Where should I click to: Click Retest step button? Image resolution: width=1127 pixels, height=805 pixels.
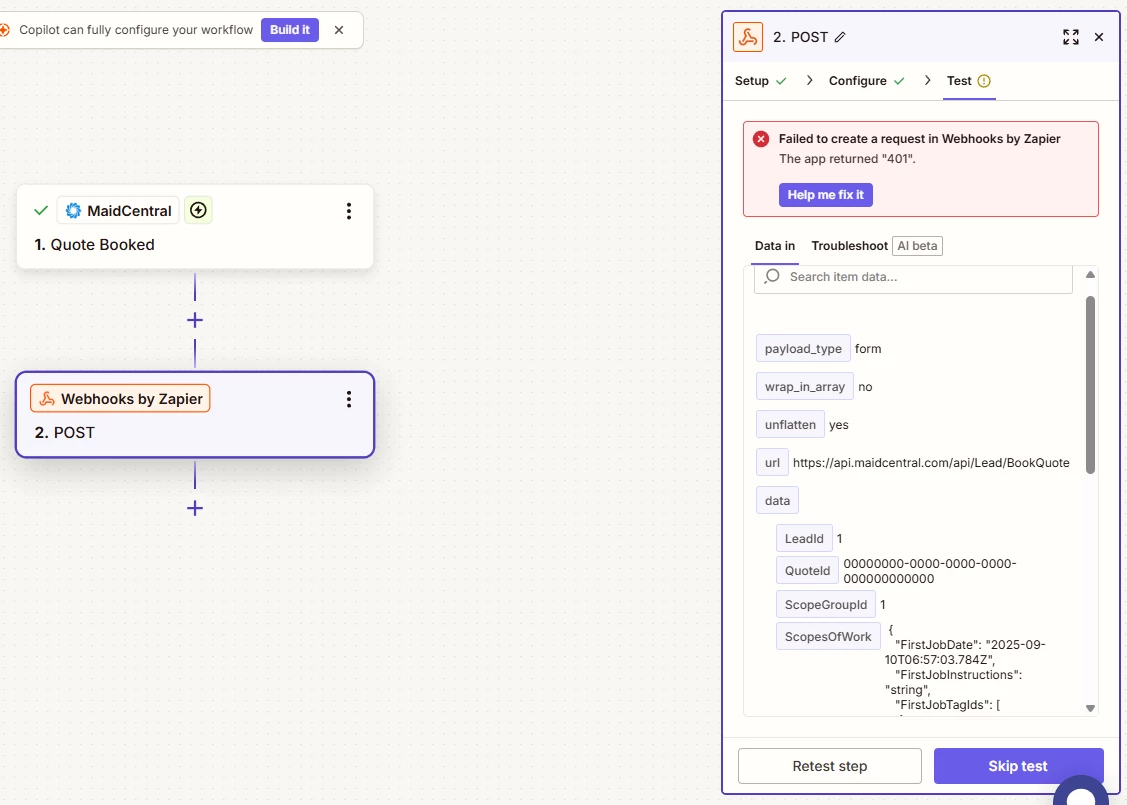point(829,766)
